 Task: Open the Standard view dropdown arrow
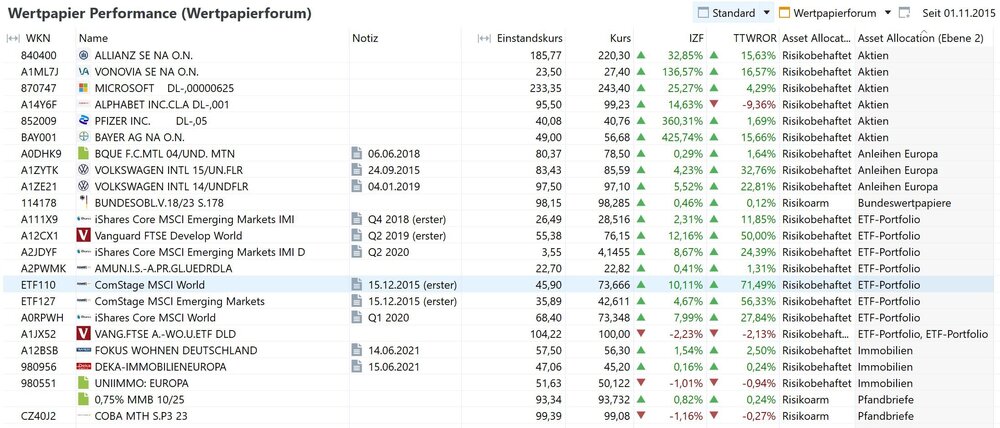point(766,13)
